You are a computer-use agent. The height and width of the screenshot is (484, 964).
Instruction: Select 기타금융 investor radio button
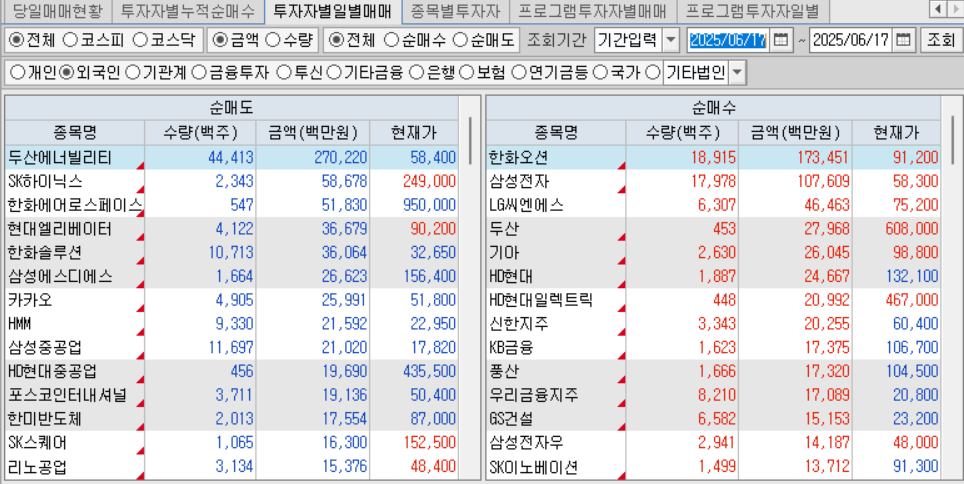coord(334,73)
